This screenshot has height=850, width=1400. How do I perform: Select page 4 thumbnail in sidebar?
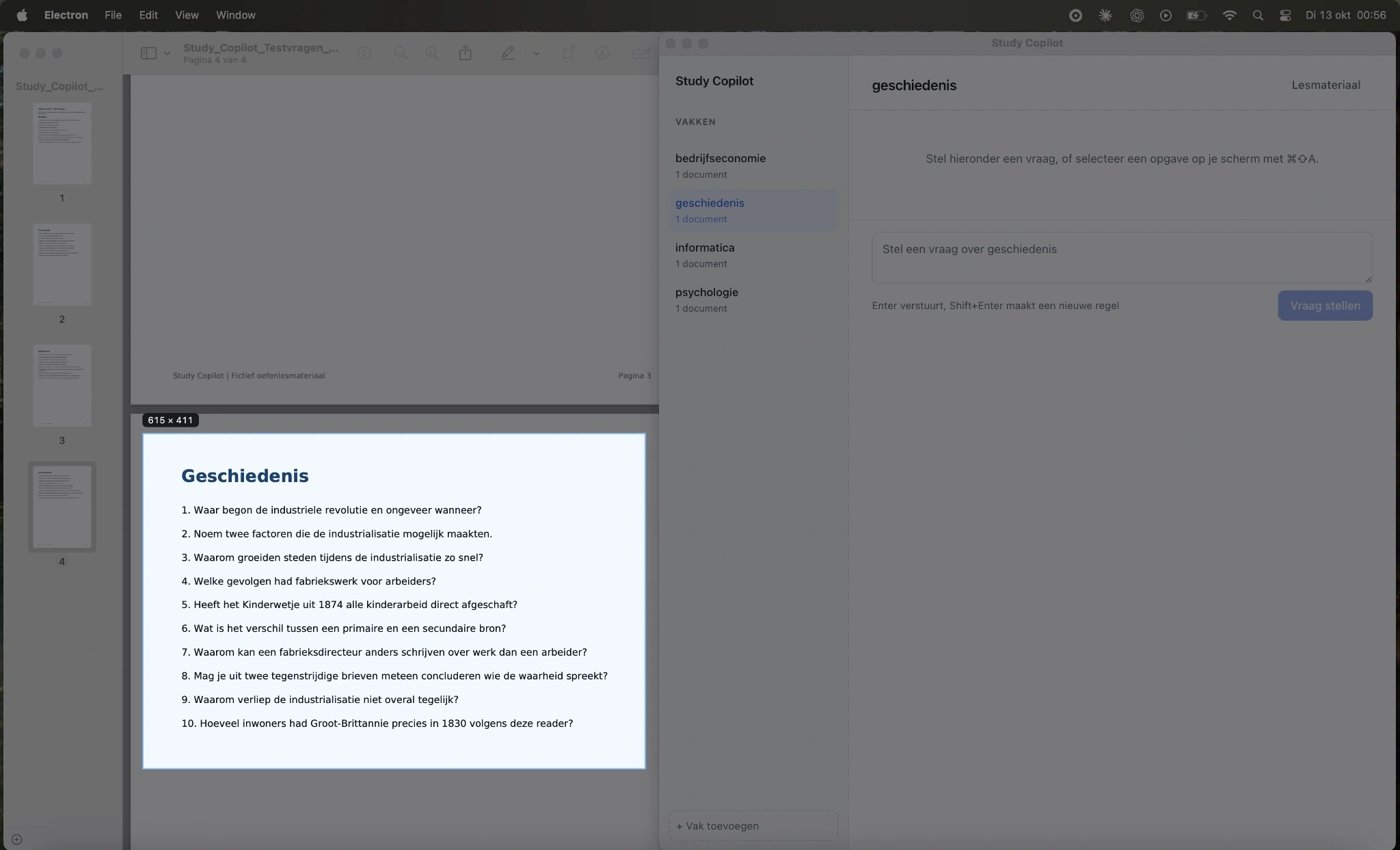(62, 507)
